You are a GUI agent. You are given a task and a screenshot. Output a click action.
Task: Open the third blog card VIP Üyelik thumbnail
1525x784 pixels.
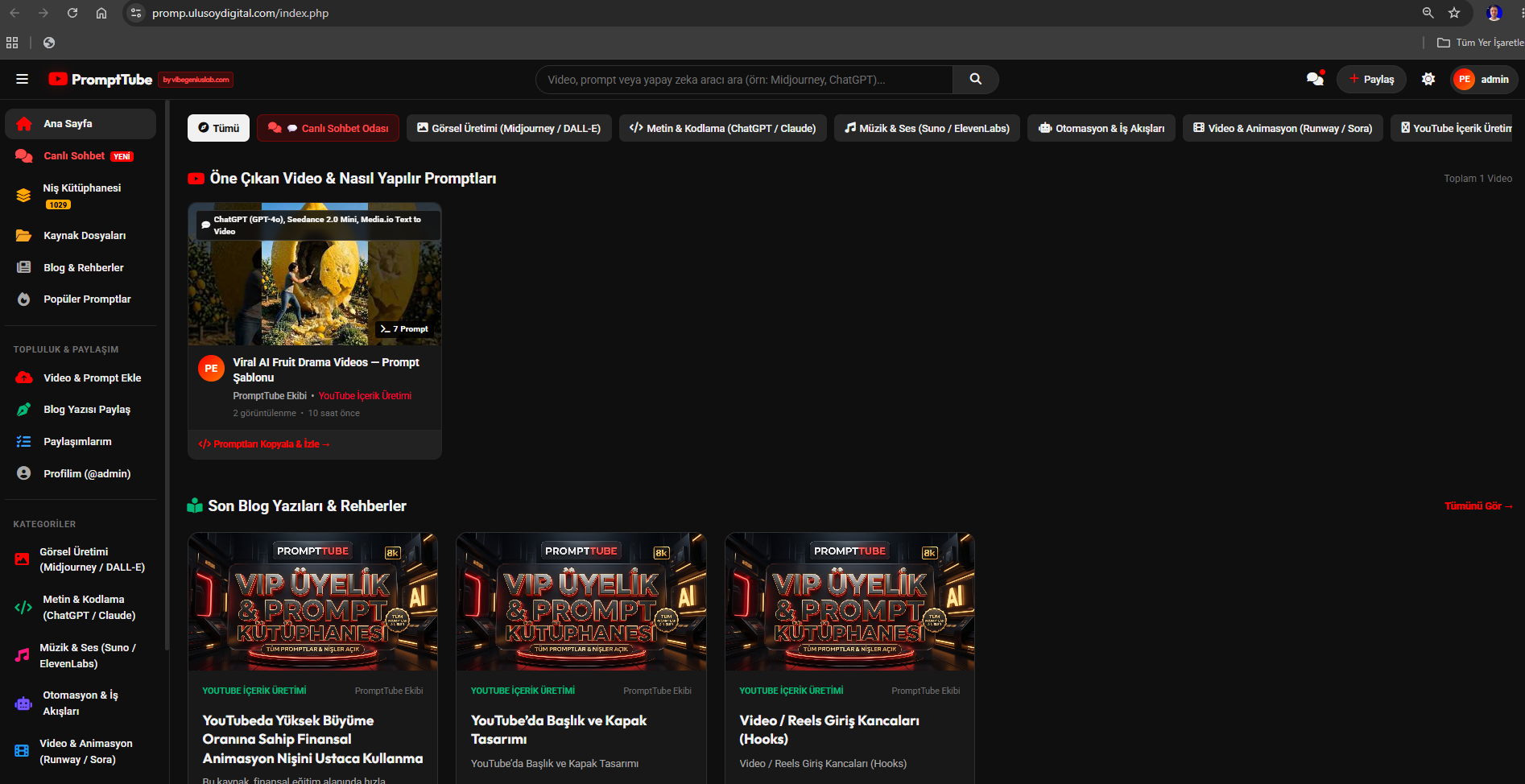coord(850,602)
